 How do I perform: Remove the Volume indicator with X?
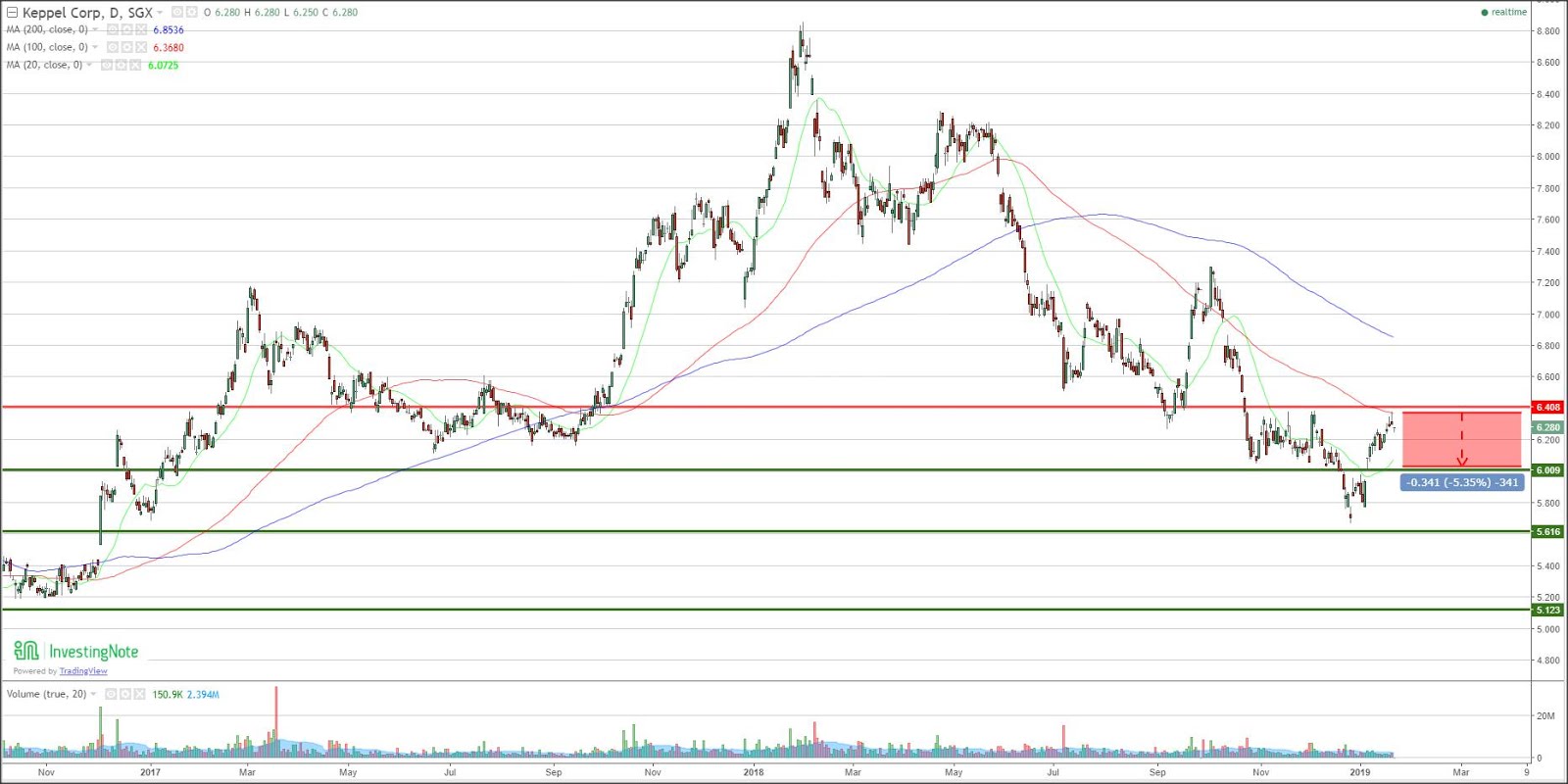pyautogui.click(x=139, y=694)
